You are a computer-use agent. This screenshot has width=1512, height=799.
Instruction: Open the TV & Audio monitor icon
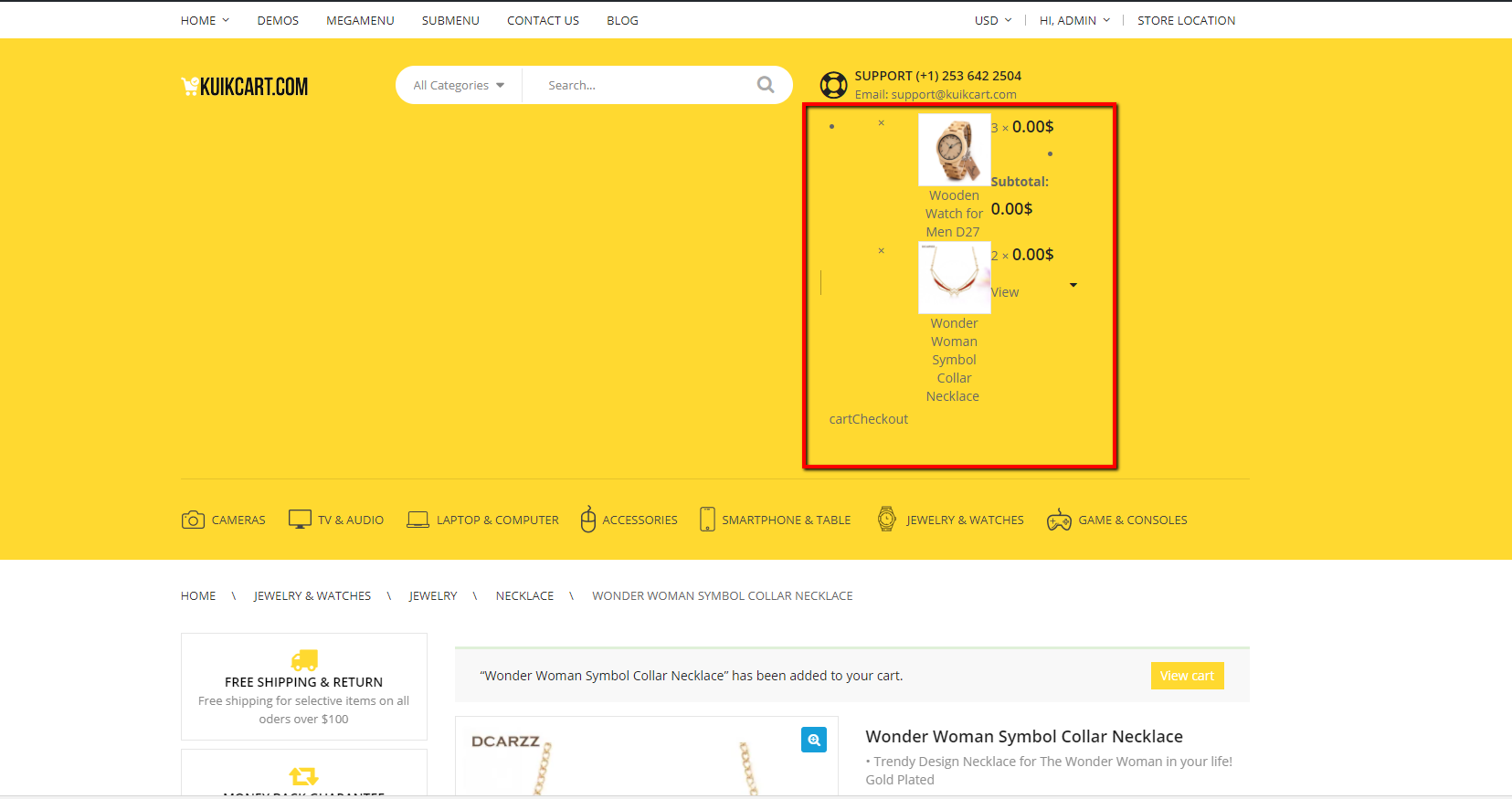tap(300, 520)
